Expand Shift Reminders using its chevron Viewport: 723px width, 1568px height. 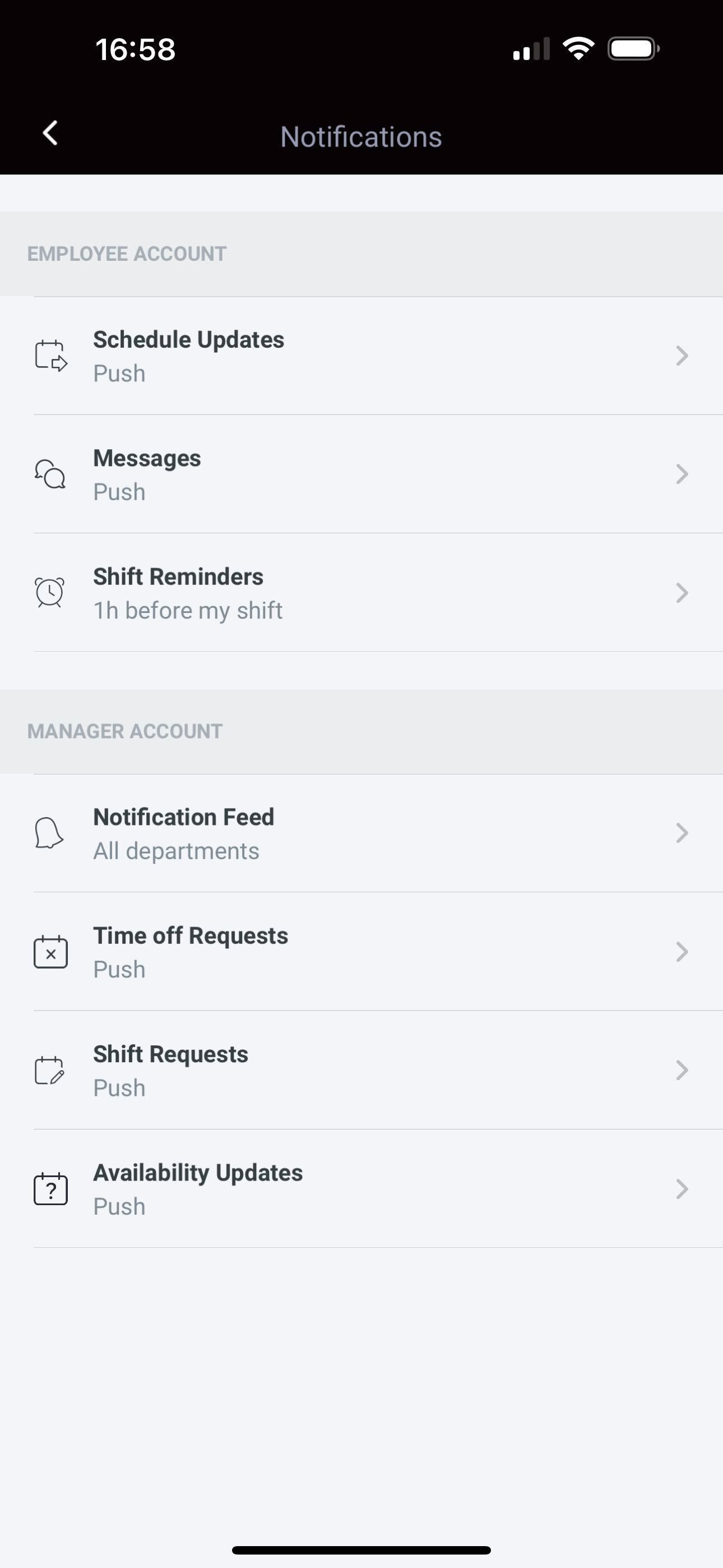[682, 592]
